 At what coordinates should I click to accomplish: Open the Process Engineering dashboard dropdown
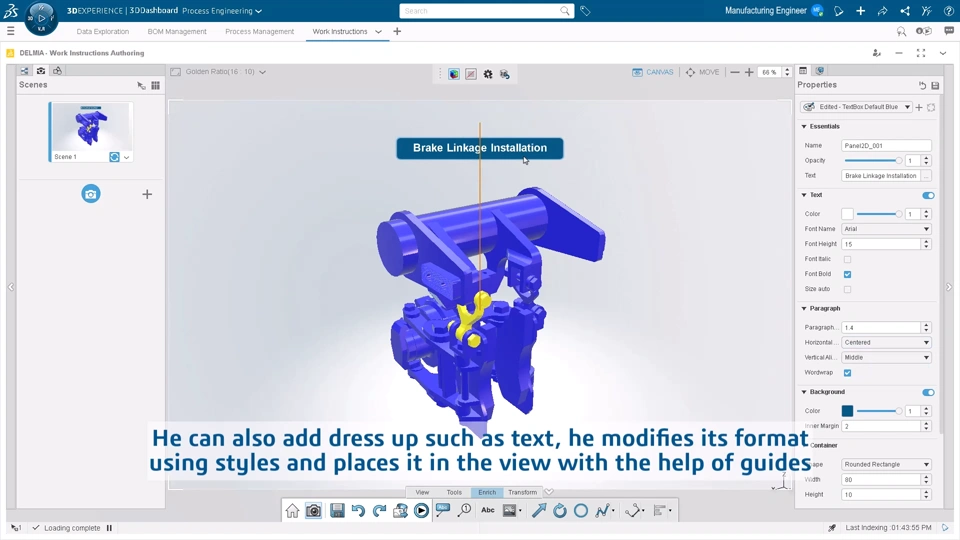click(222, 11)
